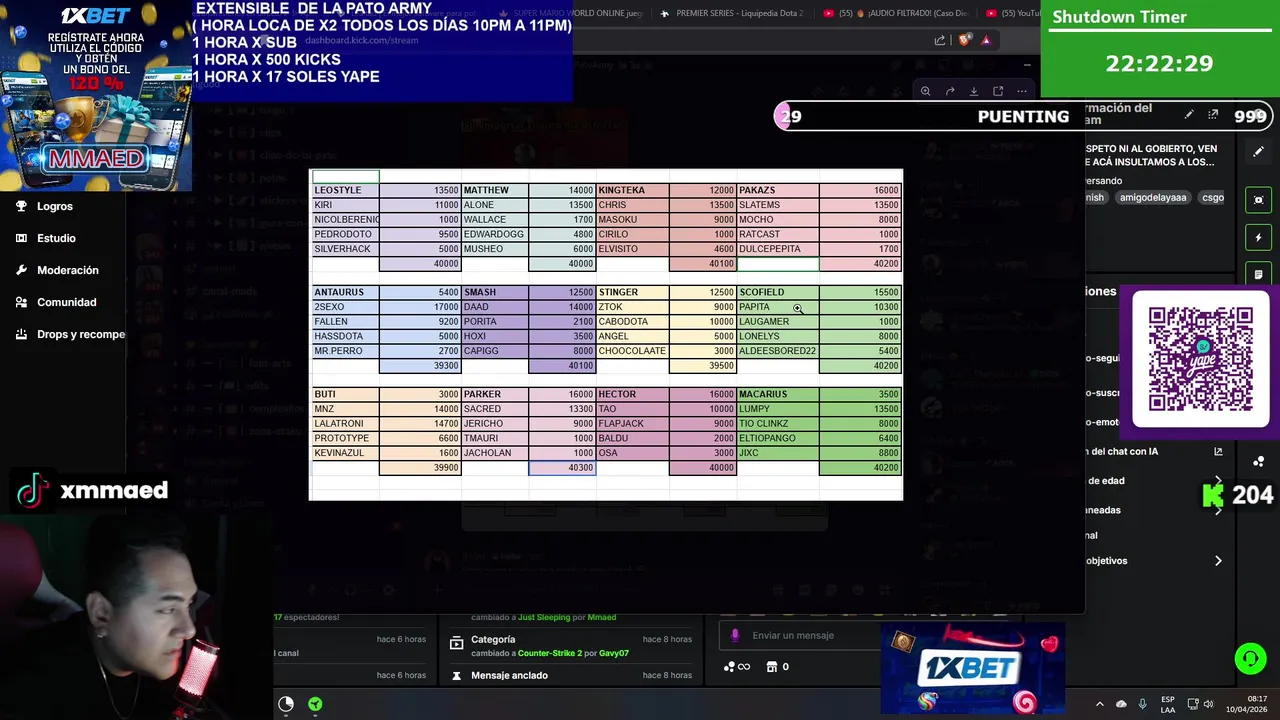
Task: Click the microphone icon in system tray
Action: pyautogui.click(x=1143, y=704)
